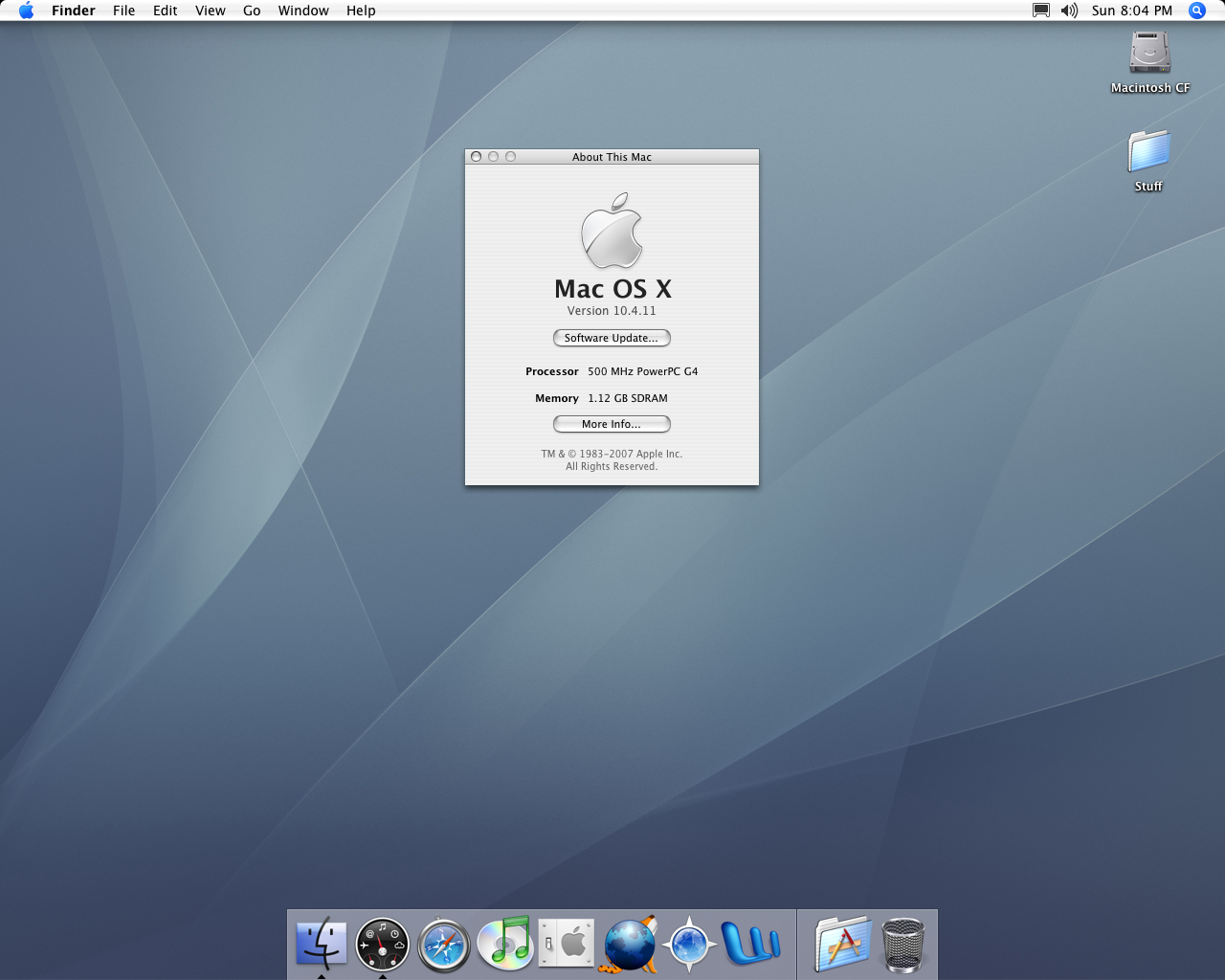Open the Macintosh CF hard drive
Image resolution: width=1225 pixels, height=980 pixels.
(1149, 54)
